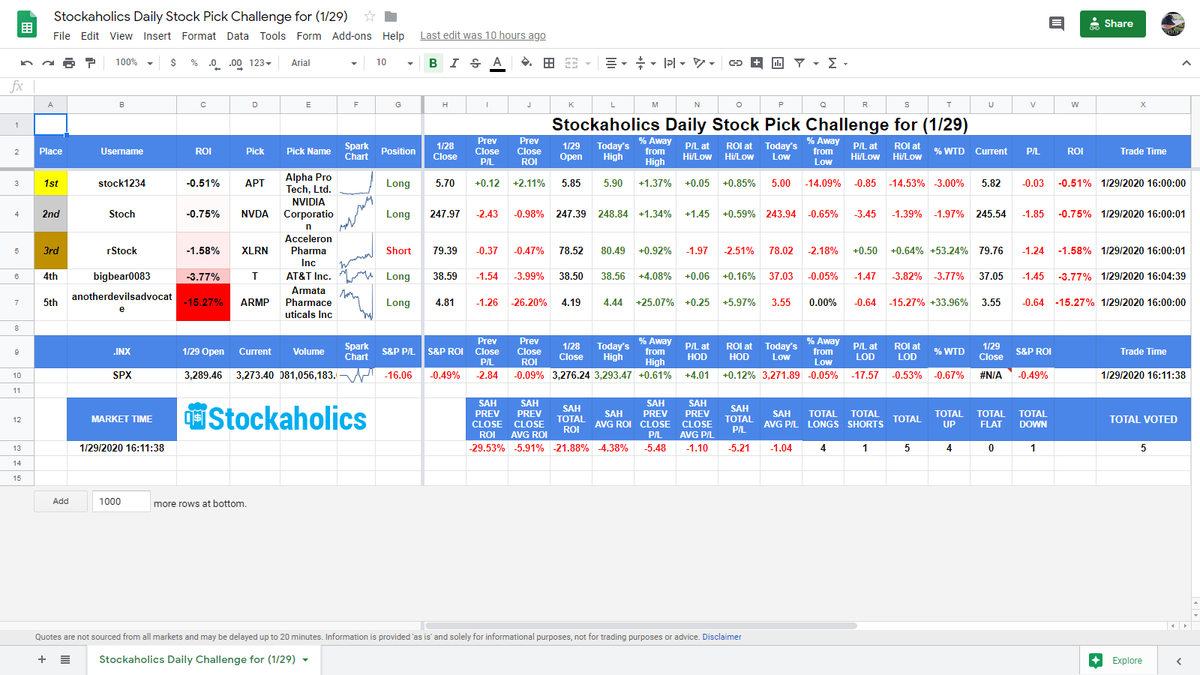Open the File menu
Screen dimensions: 1200x675
pos(61,36)
